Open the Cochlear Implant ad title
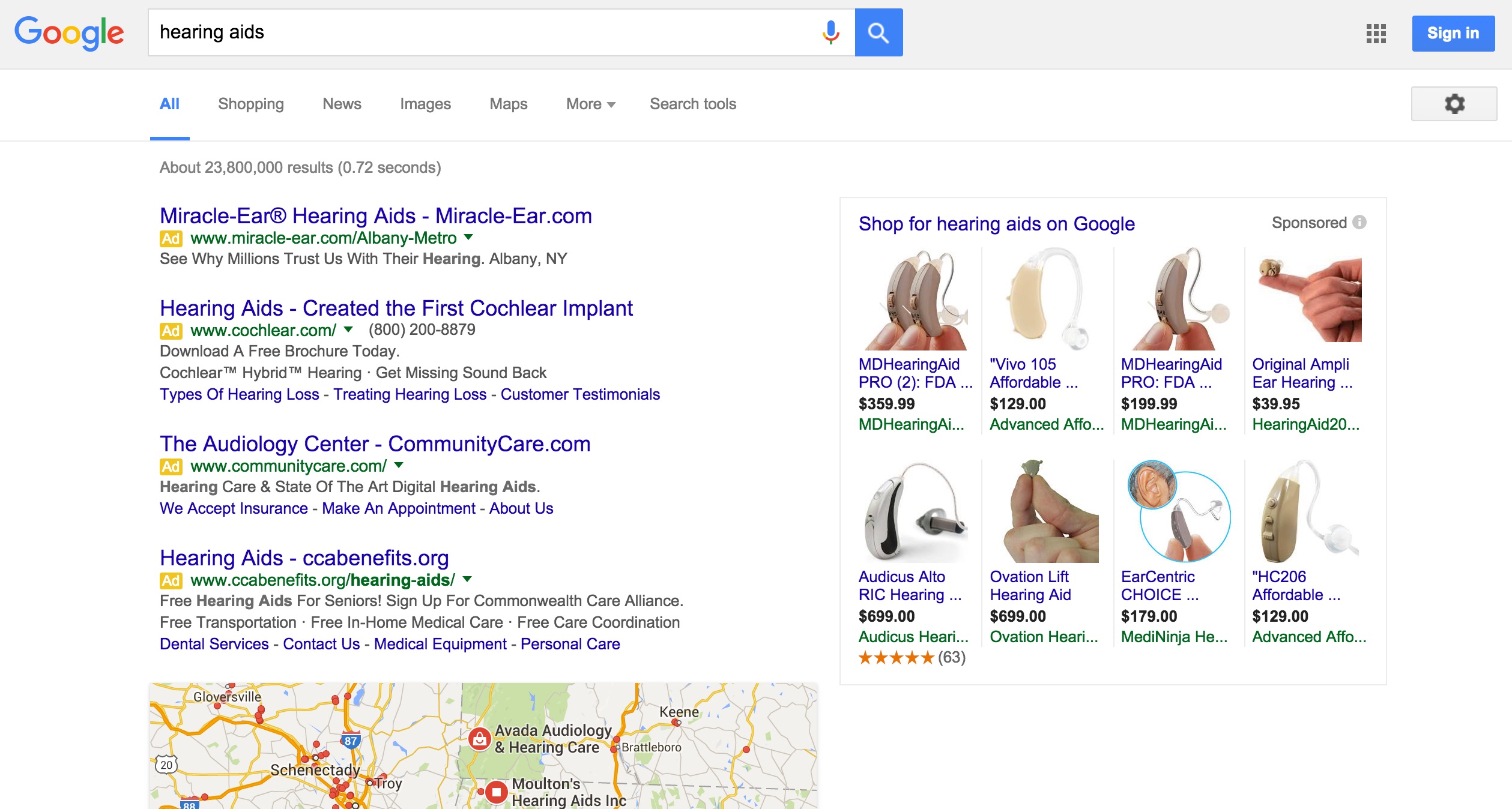 396,308
